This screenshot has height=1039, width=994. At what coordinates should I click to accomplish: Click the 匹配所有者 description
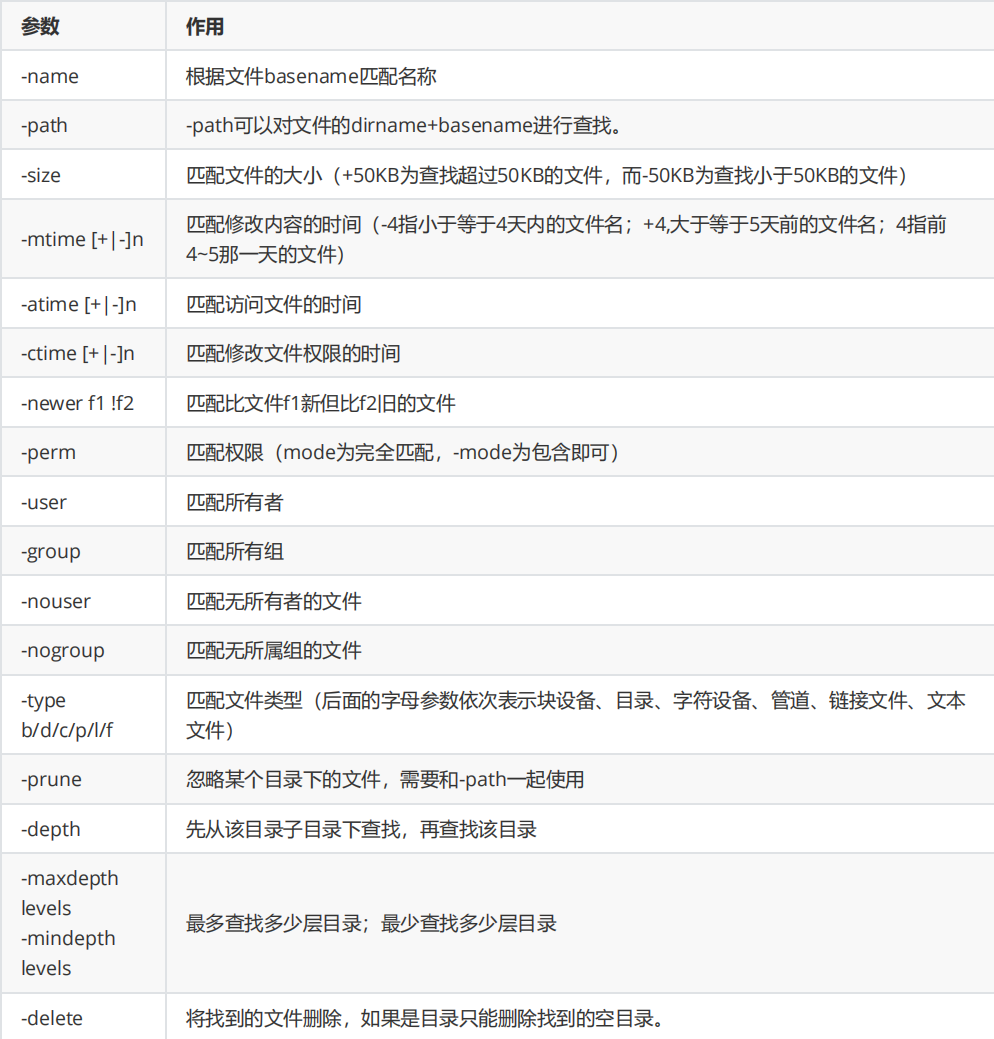(x=235, y=502)
